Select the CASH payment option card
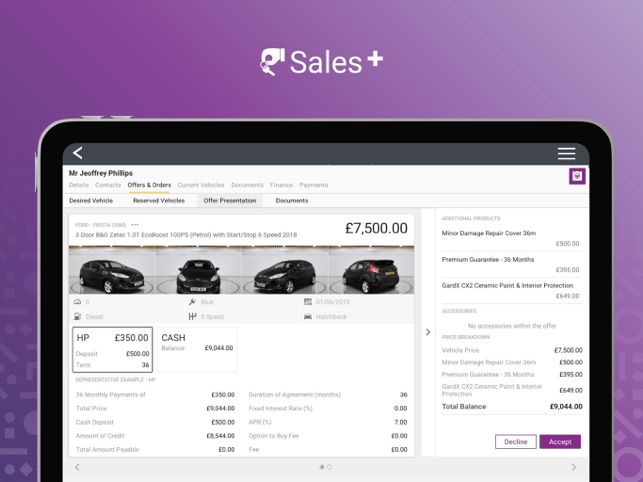This screenshot has width=643, height=482. click(x=197, y=350)
